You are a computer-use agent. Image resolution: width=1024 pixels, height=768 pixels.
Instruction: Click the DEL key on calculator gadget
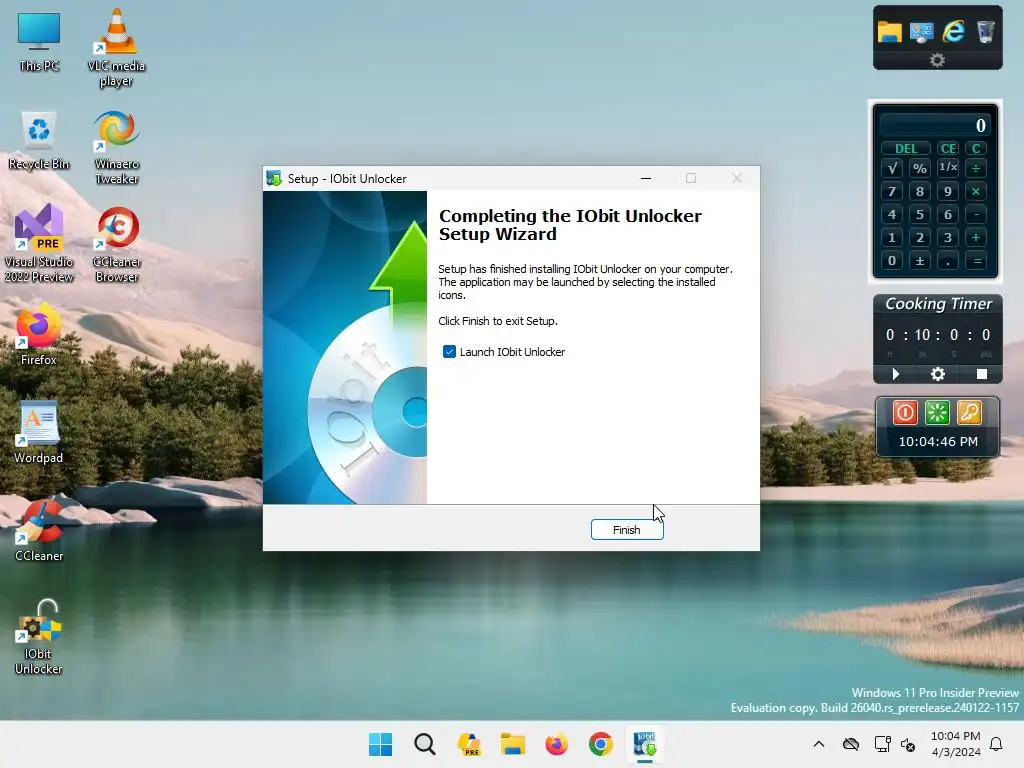tap(906, 148)
